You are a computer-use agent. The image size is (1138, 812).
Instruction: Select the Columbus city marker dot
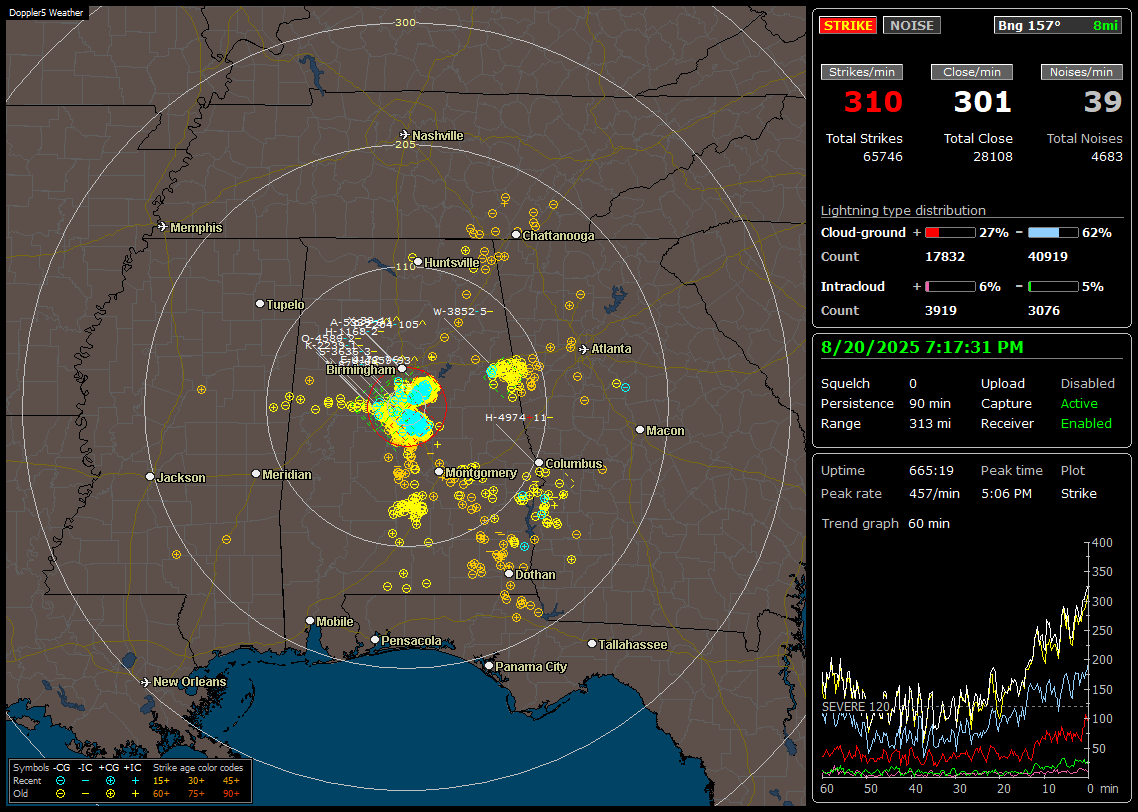pos(539,462)
